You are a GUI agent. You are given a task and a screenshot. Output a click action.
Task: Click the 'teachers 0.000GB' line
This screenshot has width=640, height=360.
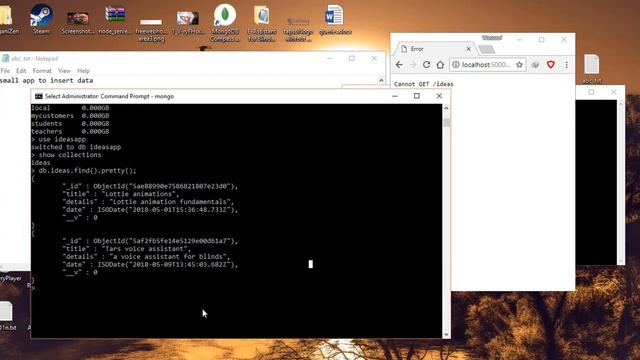70,131
